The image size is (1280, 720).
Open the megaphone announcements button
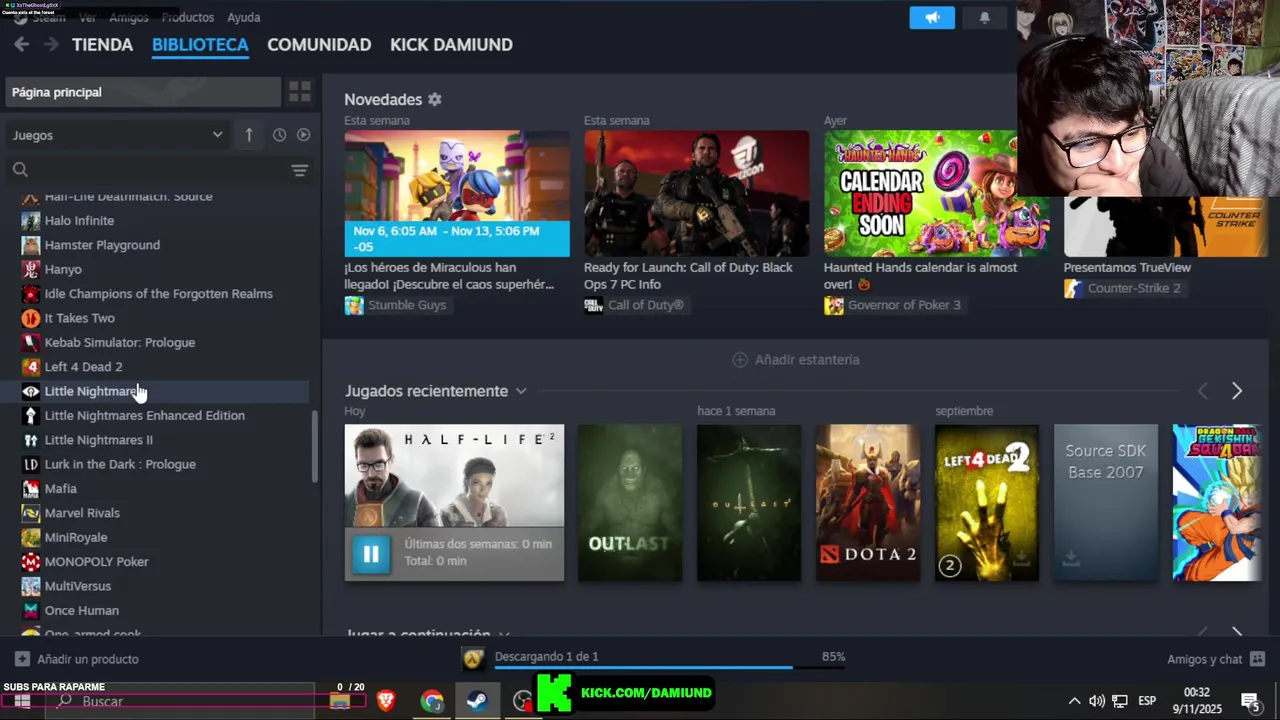[x=932, y=18]
